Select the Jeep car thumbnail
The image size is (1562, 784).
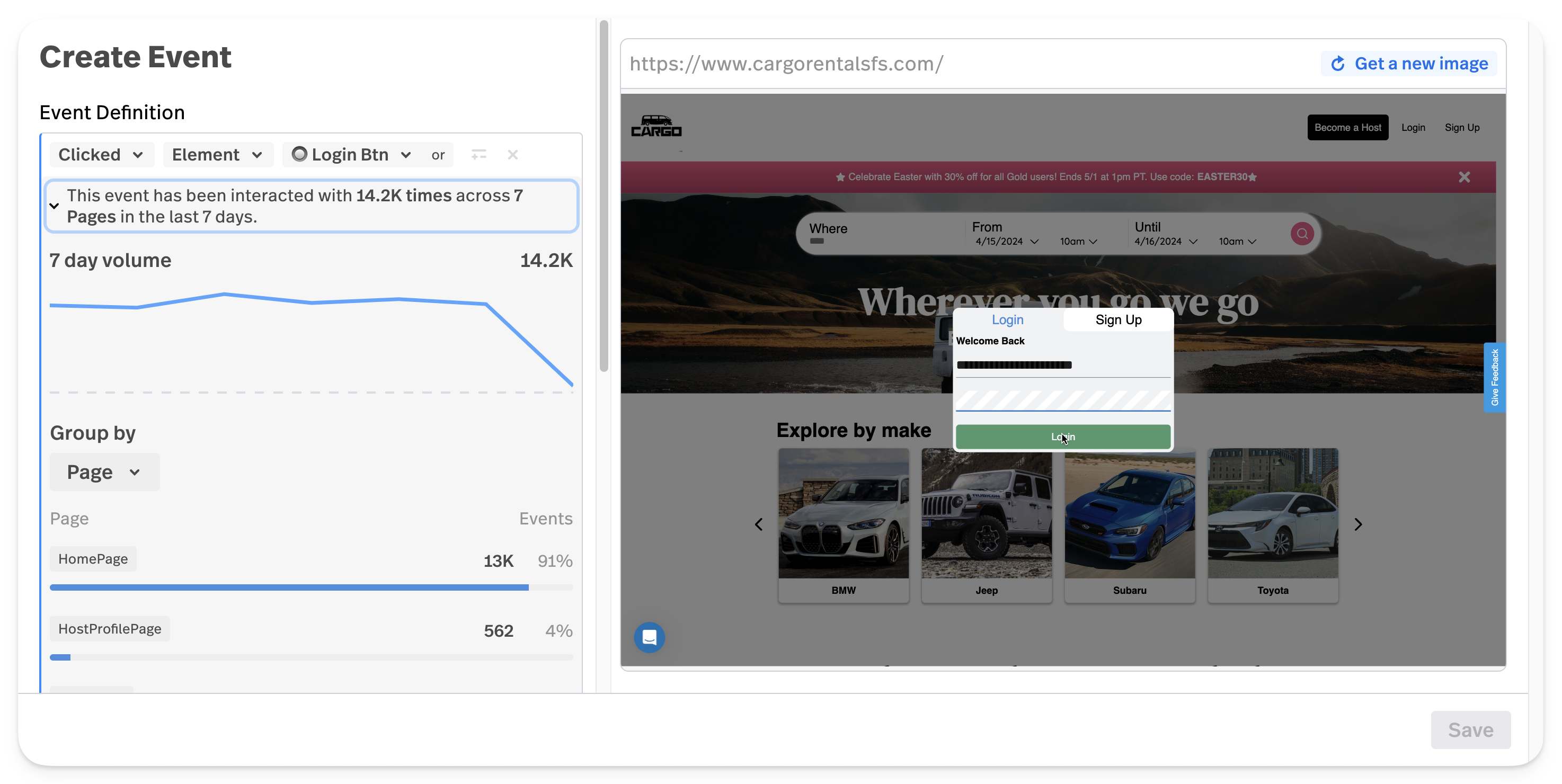click(986, 524)
